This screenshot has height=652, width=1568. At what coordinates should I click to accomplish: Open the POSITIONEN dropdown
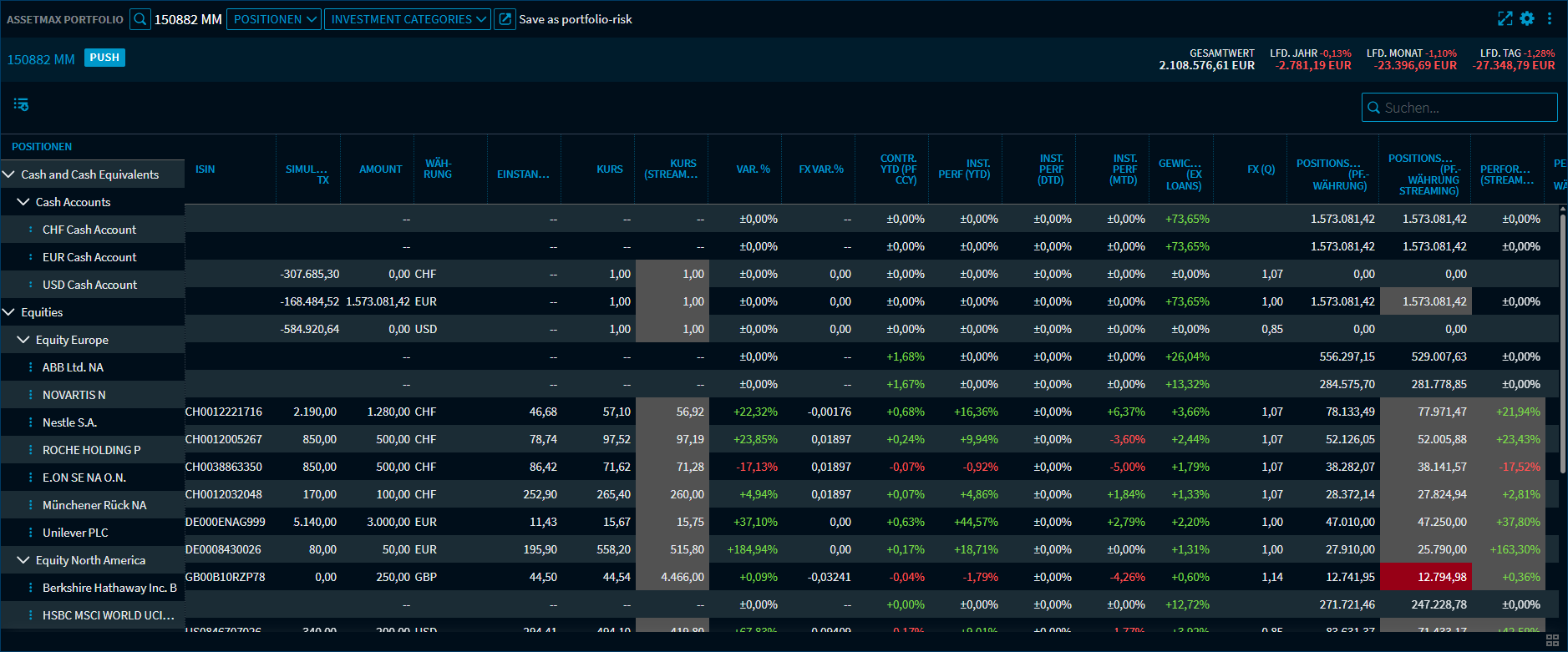275,19
